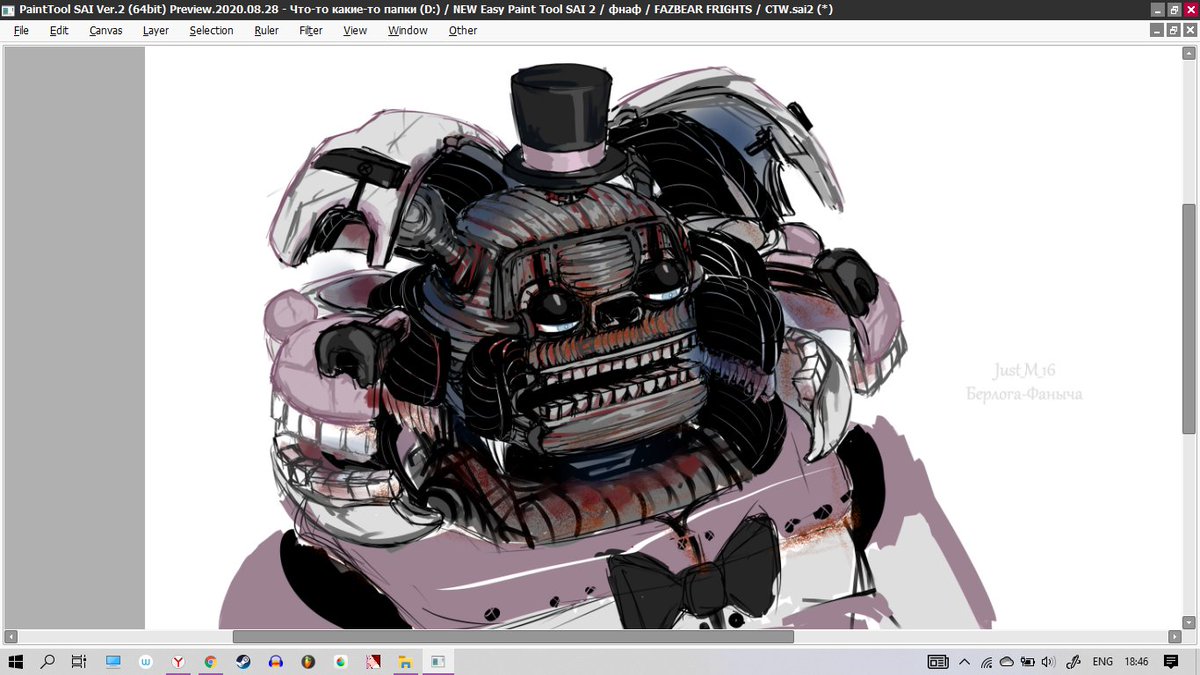Minimize the CTW.sai2 document window
This screenshot has width=1200, height=675.
(1157, 30)
